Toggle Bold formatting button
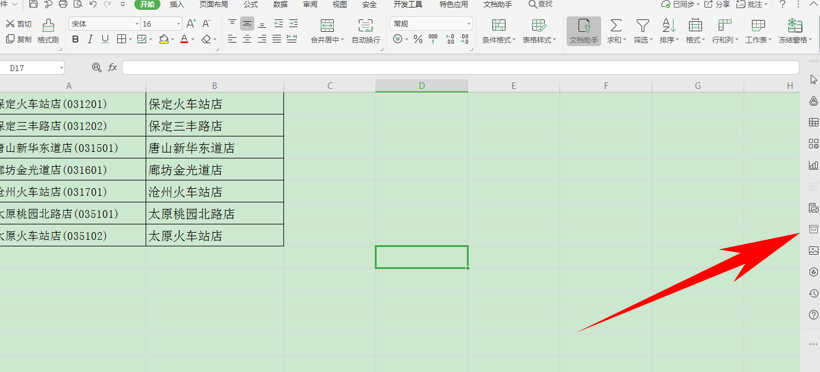 click(x=75, y=39)
